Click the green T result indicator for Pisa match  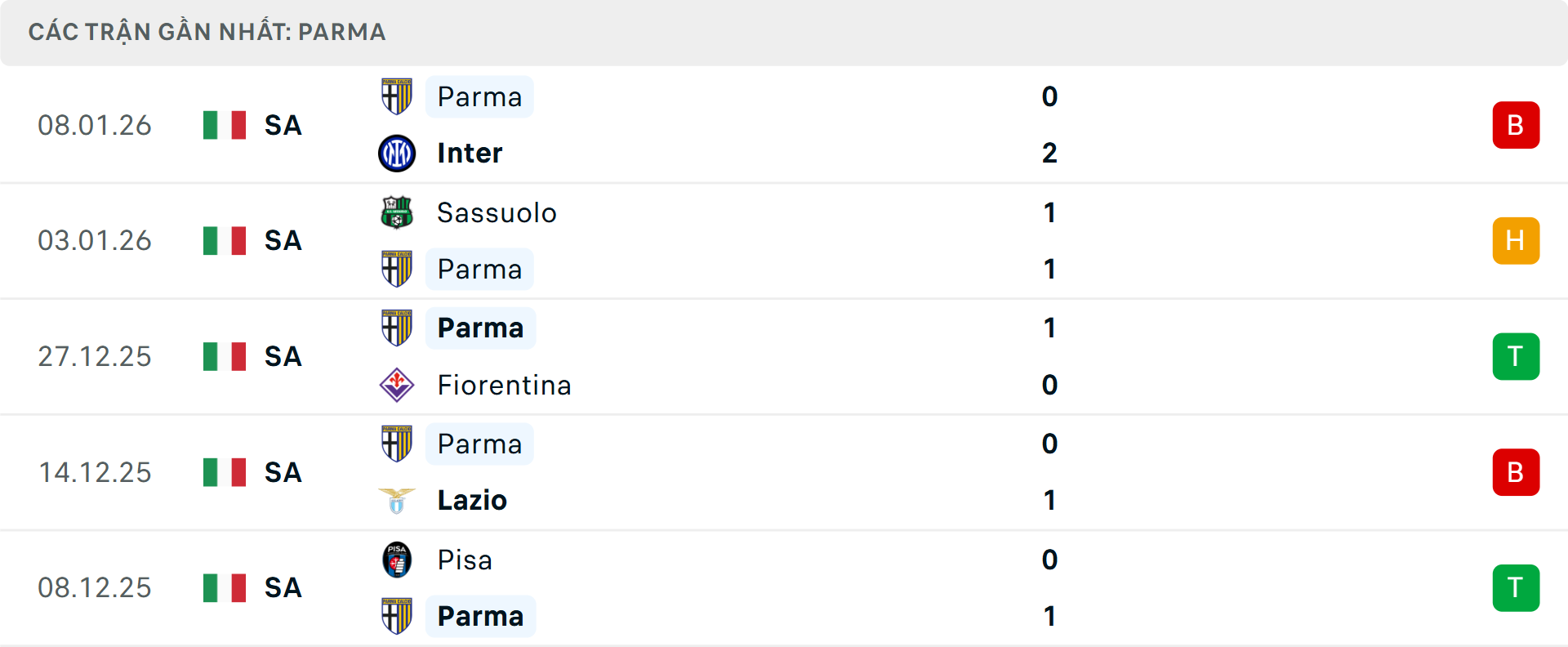click(1516, 587)
